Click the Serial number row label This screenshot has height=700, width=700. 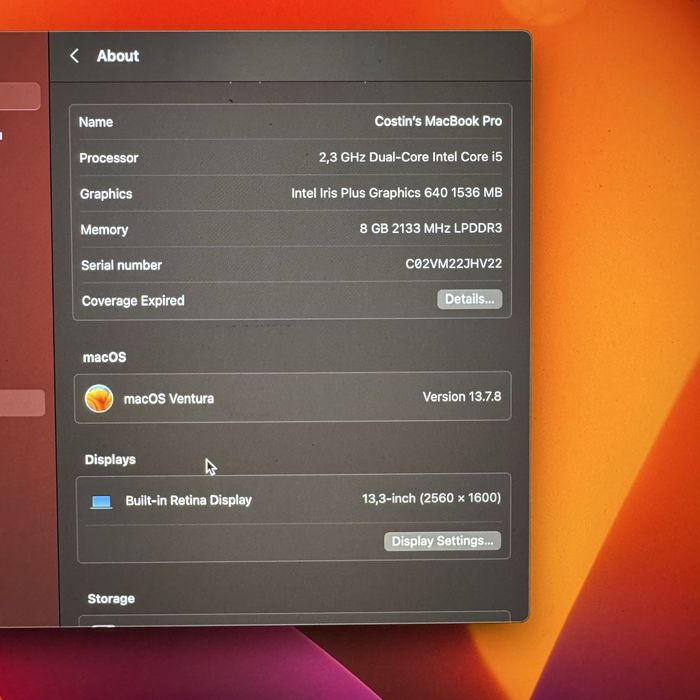click(x=121, y=265)
